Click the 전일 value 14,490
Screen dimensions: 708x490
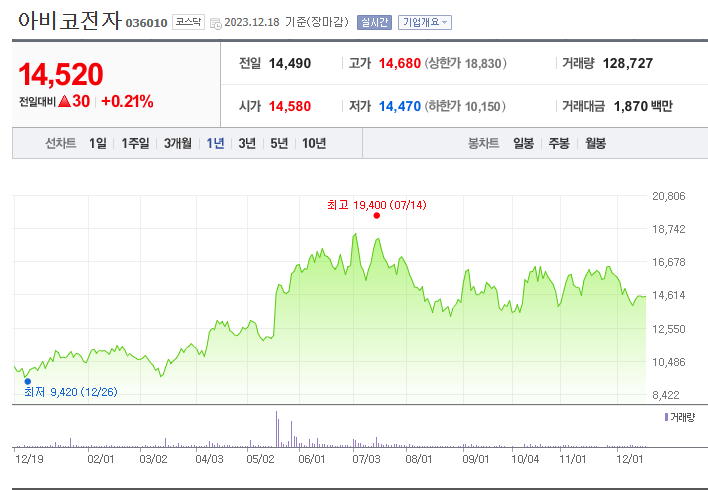(290, 64)
